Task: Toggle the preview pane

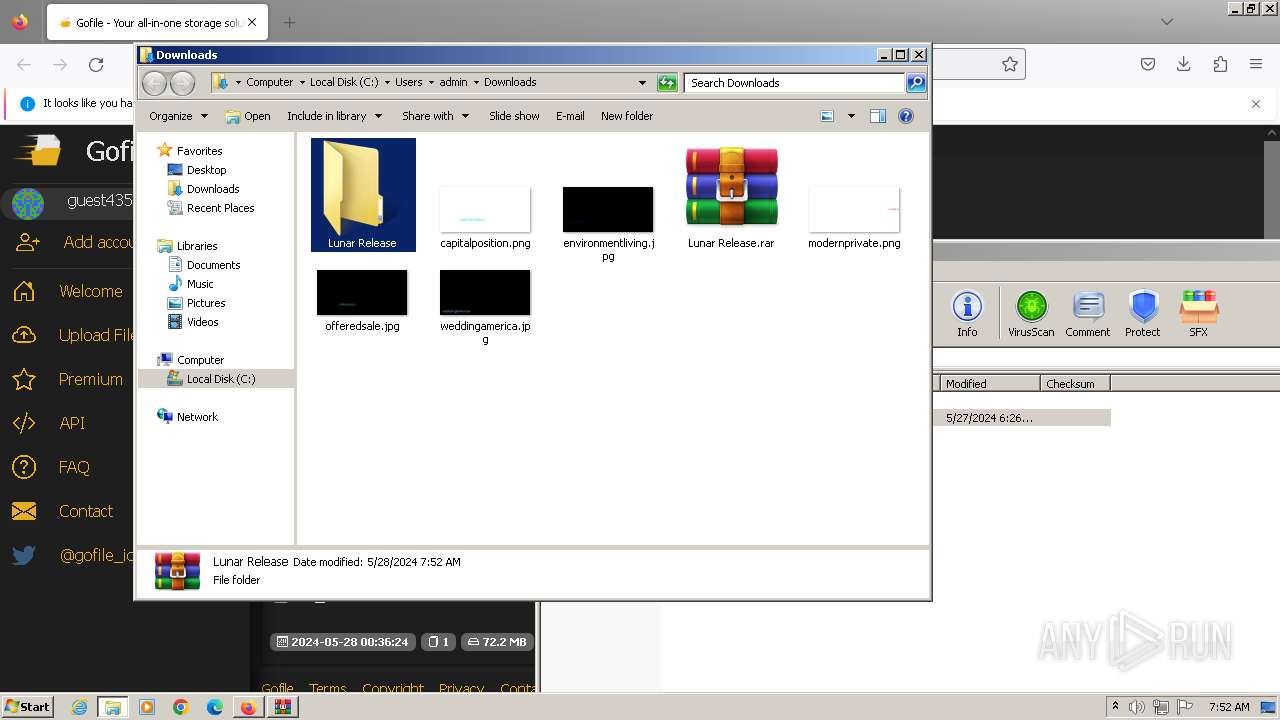Action: click(x=878, y=116)
